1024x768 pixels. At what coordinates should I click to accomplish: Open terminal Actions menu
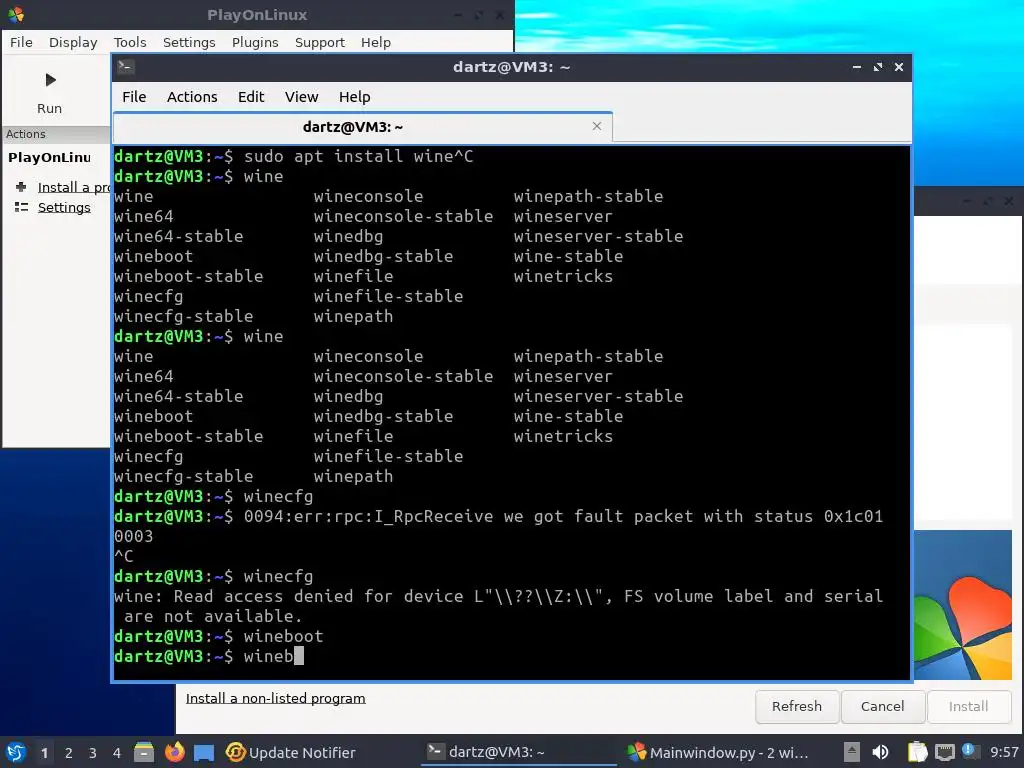[x=192, y=97]
